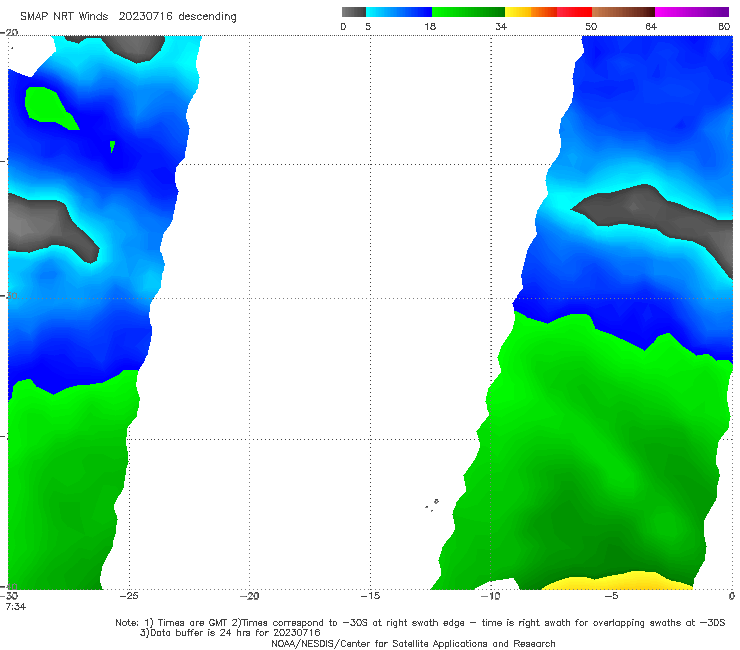
Task: Click the date '20230716 descending' in title
Action: tap(177, 16)
